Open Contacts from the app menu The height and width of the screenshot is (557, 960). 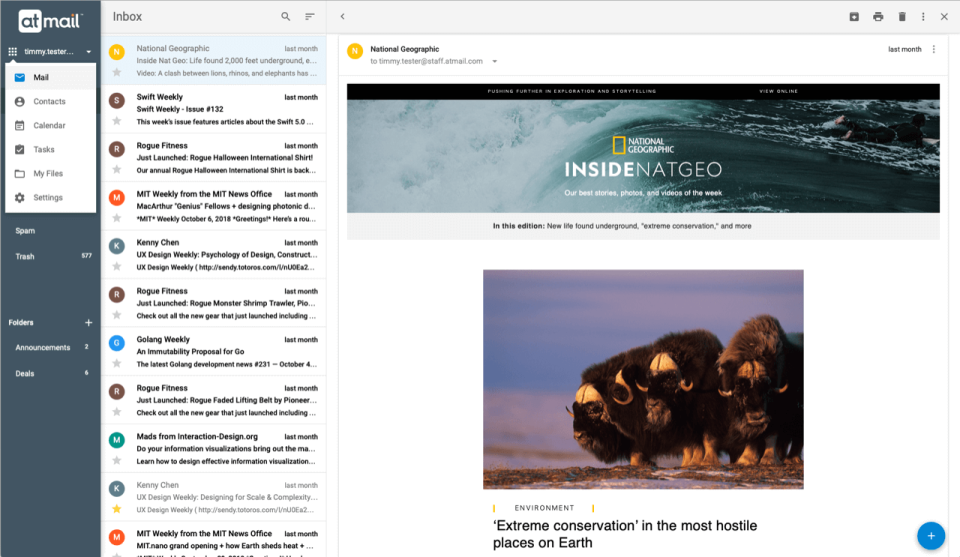point(51,102)
